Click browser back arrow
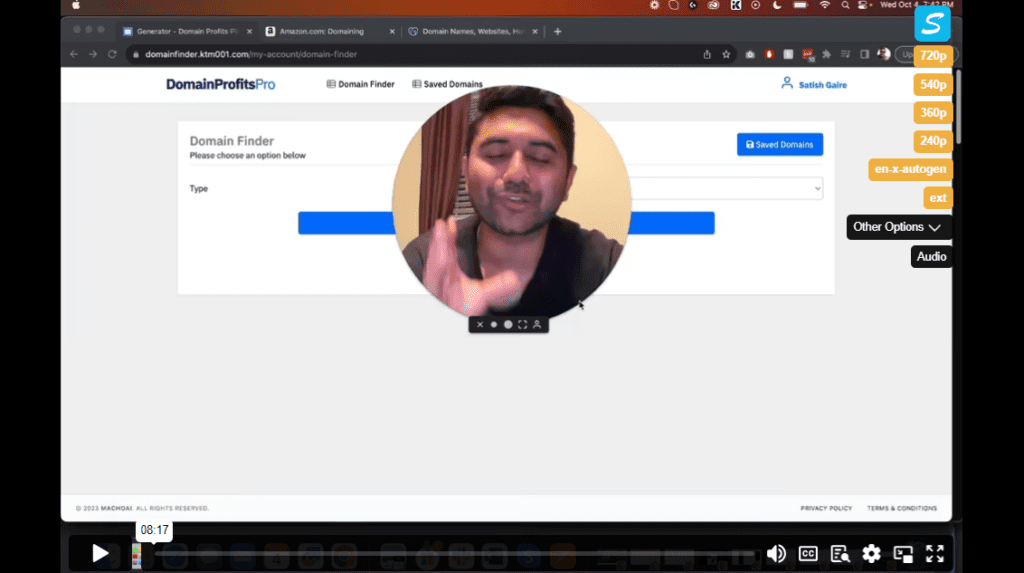Viewport: 1024px width, 573px height. (74, 54)
